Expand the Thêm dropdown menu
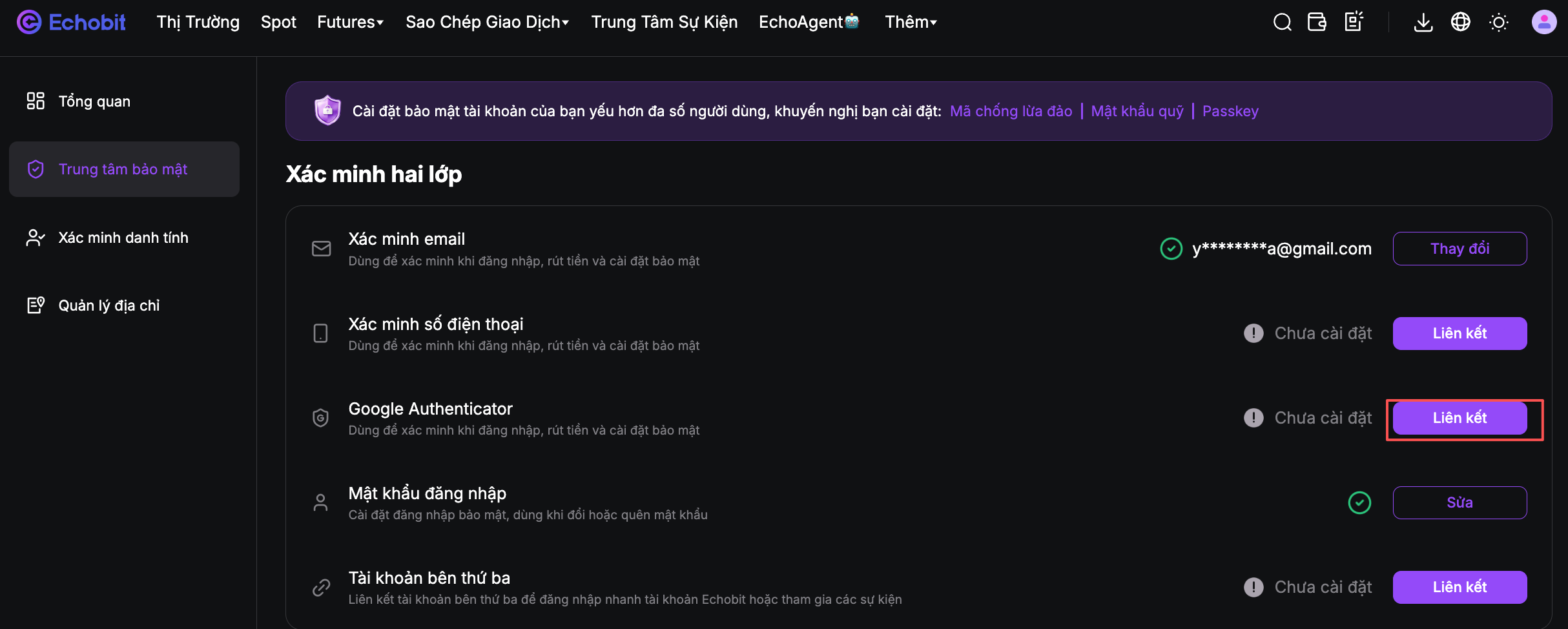 (911, 22)
